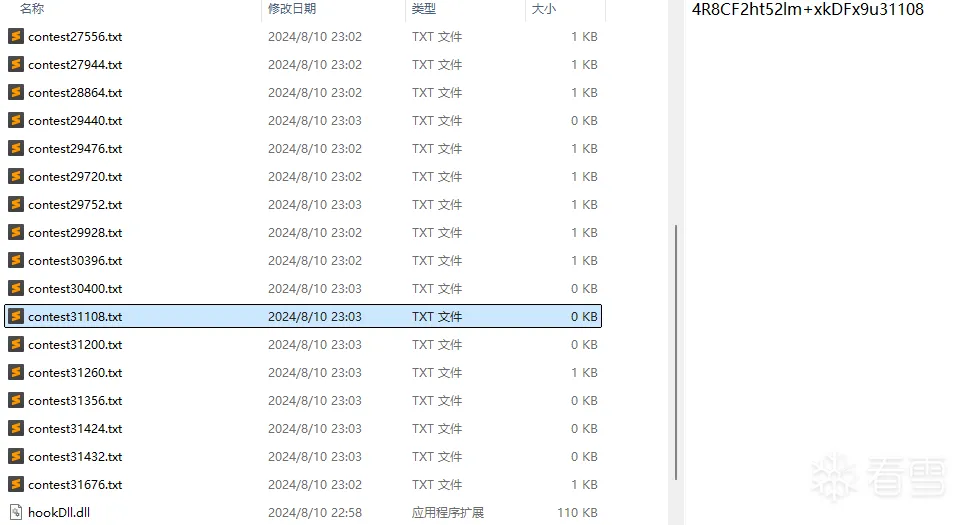Select the file name contest31432.txt
The height and width of the screenshot is (525, 967).
pyautogui.click(x=75, y=457)
